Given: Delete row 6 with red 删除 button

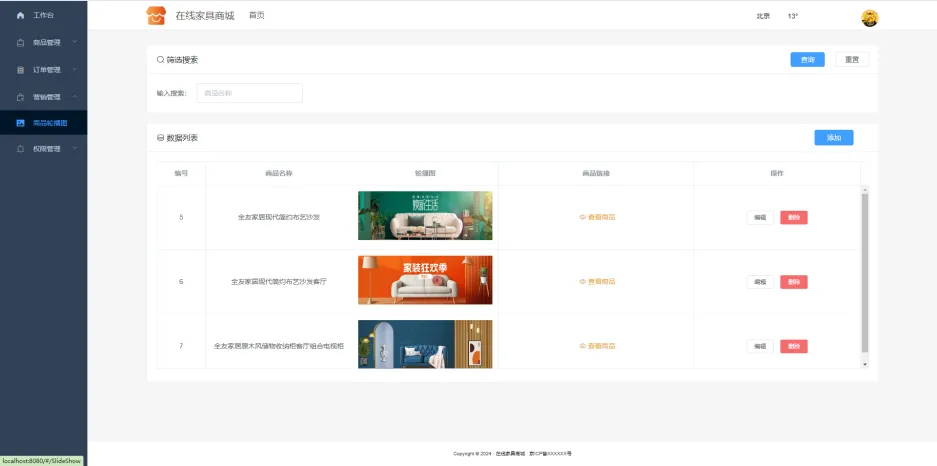Looking at the screenshot, I should coord(793,282).
